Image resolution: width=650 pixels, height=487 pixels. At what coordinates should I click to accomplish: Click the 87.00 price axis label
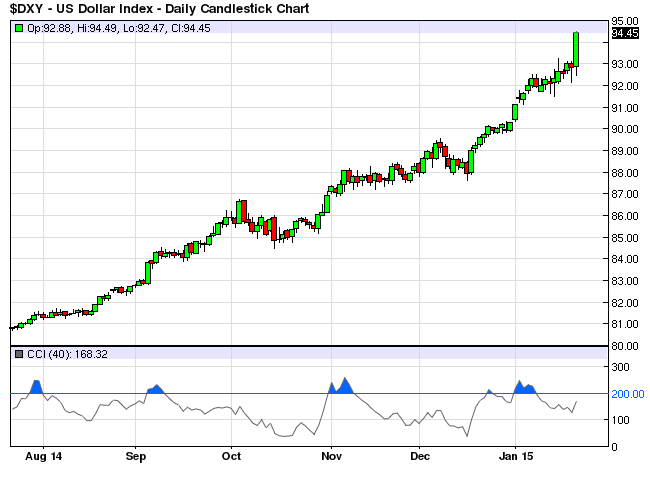pos(625,194)
